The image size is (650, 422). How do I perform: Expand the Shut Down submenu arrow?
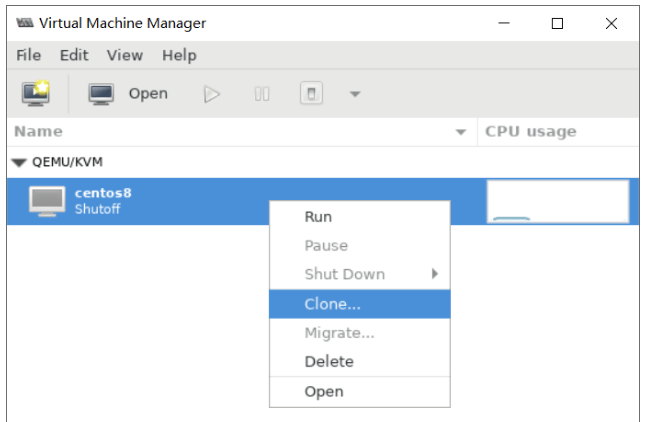point(434,274)
